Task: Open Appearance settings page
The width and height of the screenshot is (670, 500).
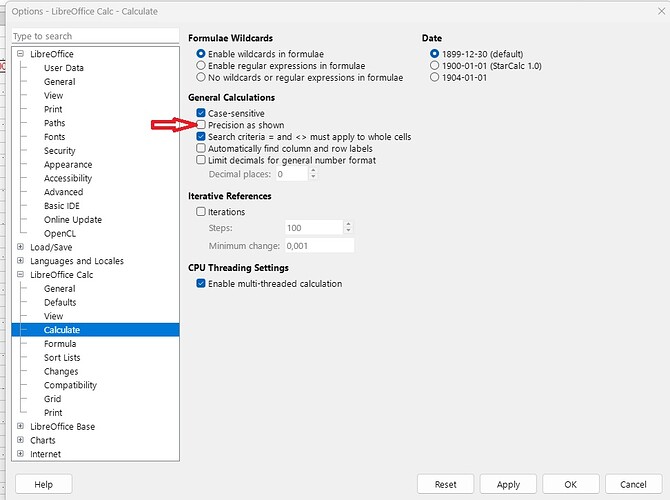Action: (68, 165)
